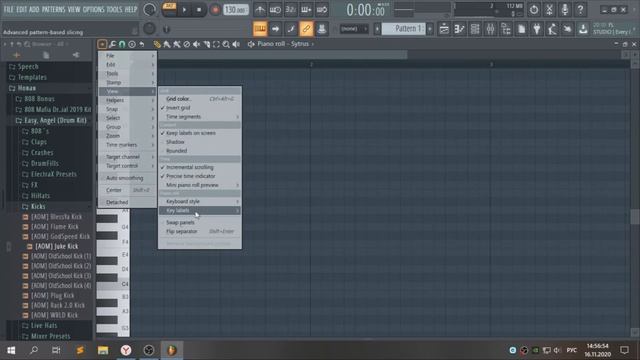The height and width of the screenshot is (360, 640).
Task: Open the Piano roll view button
Action: coord(460,29)
